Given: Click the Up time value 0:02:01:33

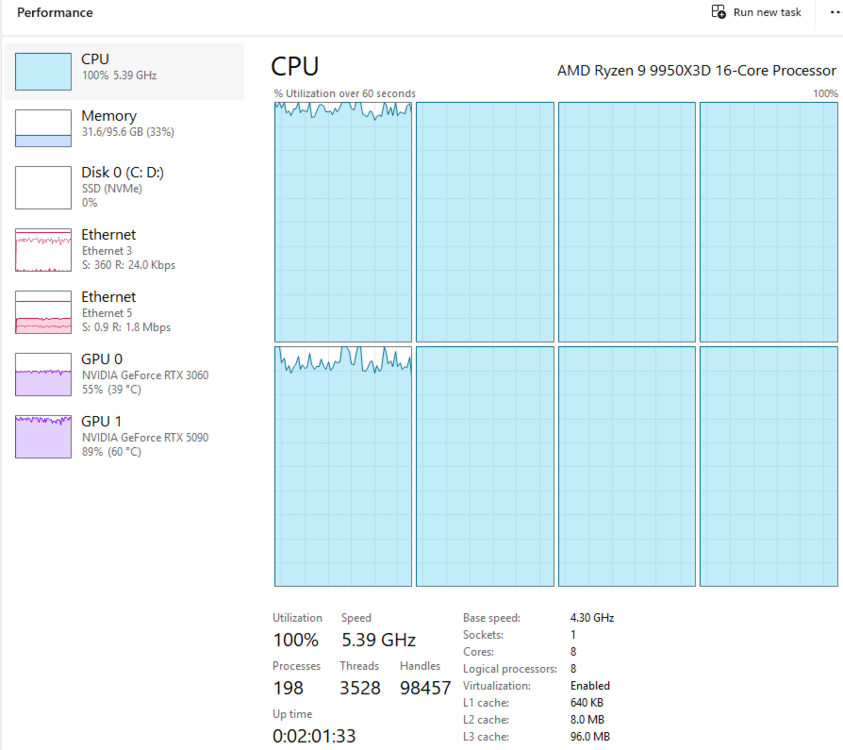Looking at the screenshot, I should tap(314, 737).
